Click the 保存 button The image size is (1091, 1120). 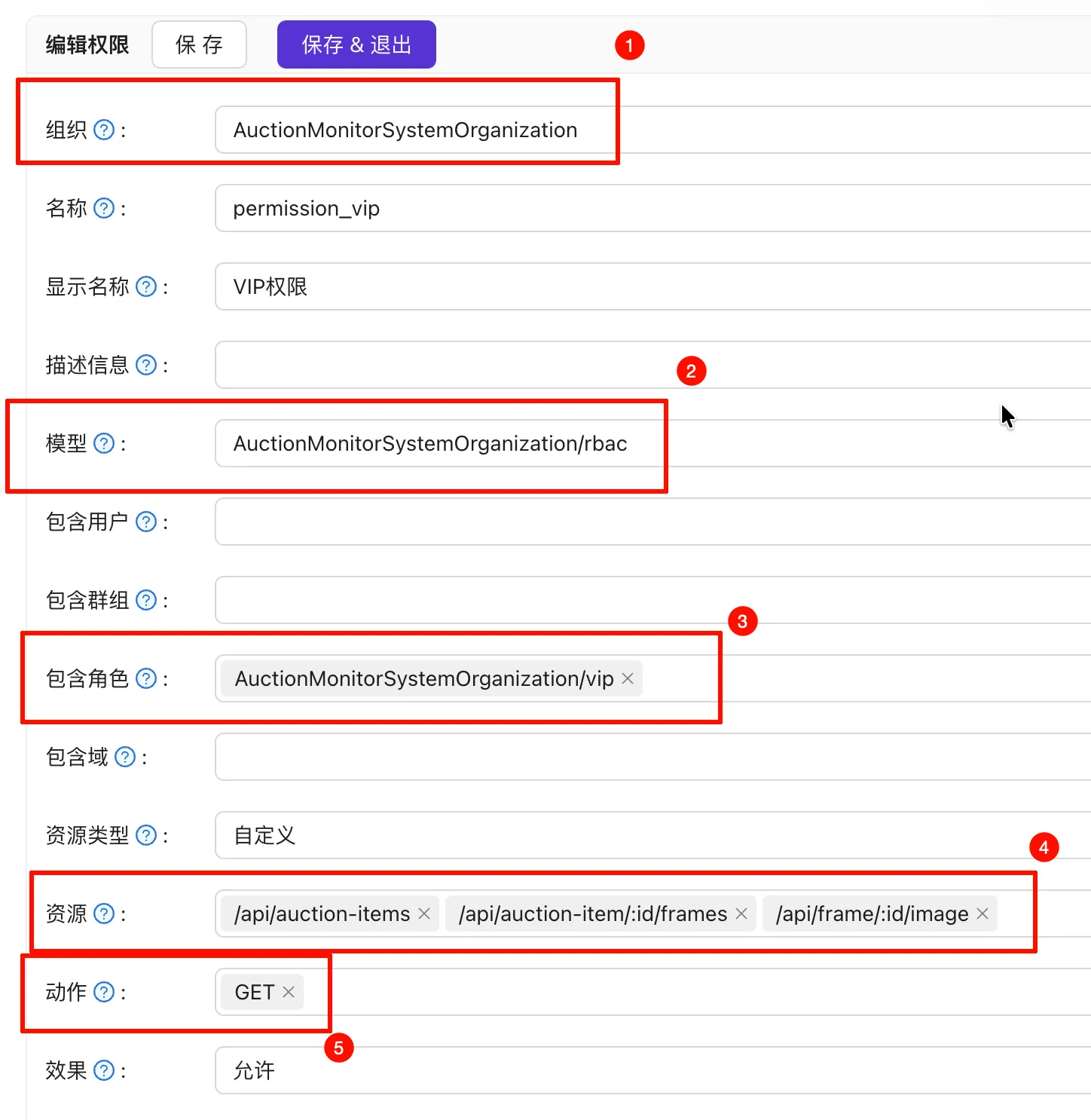199,44
